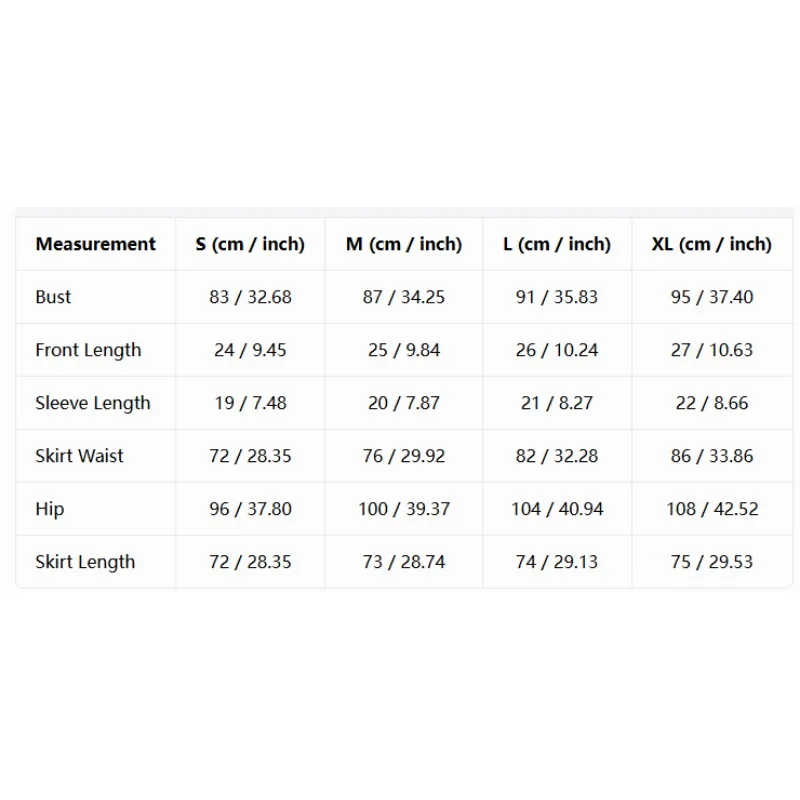Click the Measurement column header
The image size is (800, 800).
95,244
